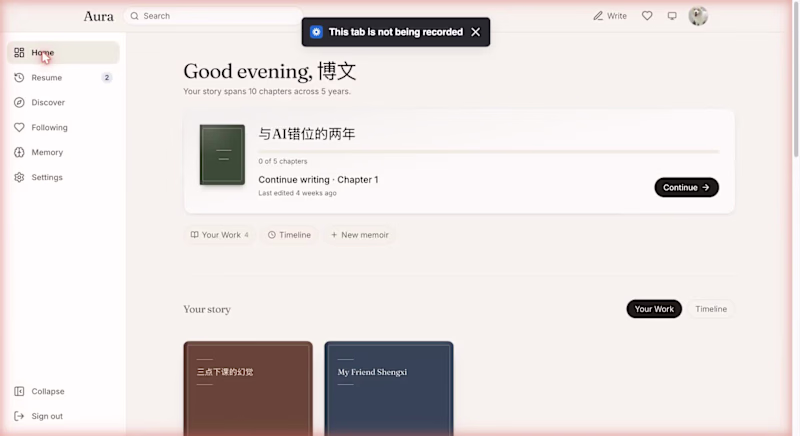Open the Resume menu item
Image resolution: width=800 pixels, height=436 pixels.
point(63,78)
